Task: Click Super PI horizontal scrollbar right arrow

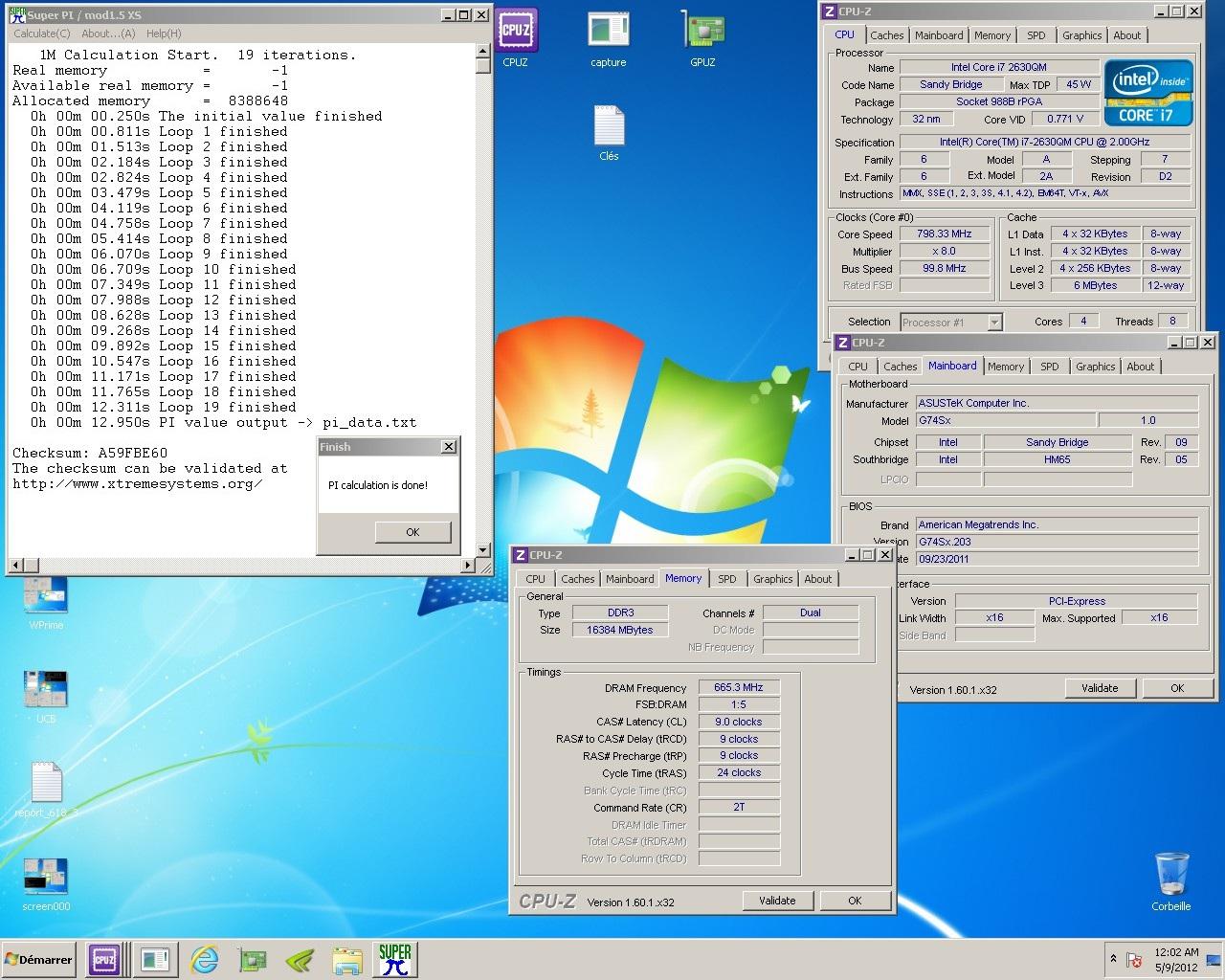Action: [469, 565]
